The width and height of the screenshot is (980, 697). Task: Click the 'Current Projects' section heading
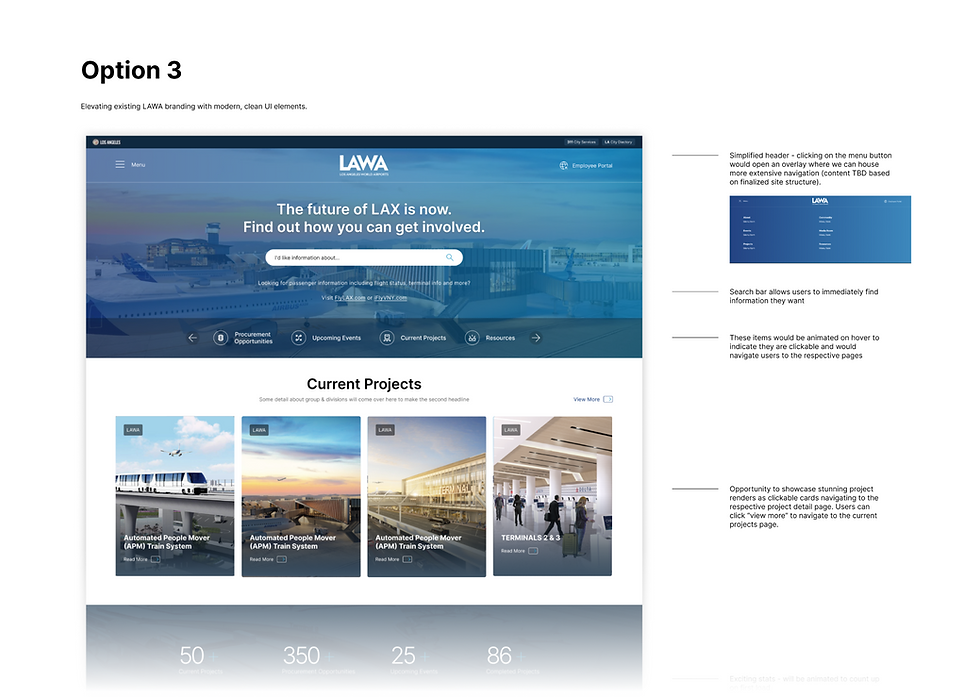coord(364,384)
